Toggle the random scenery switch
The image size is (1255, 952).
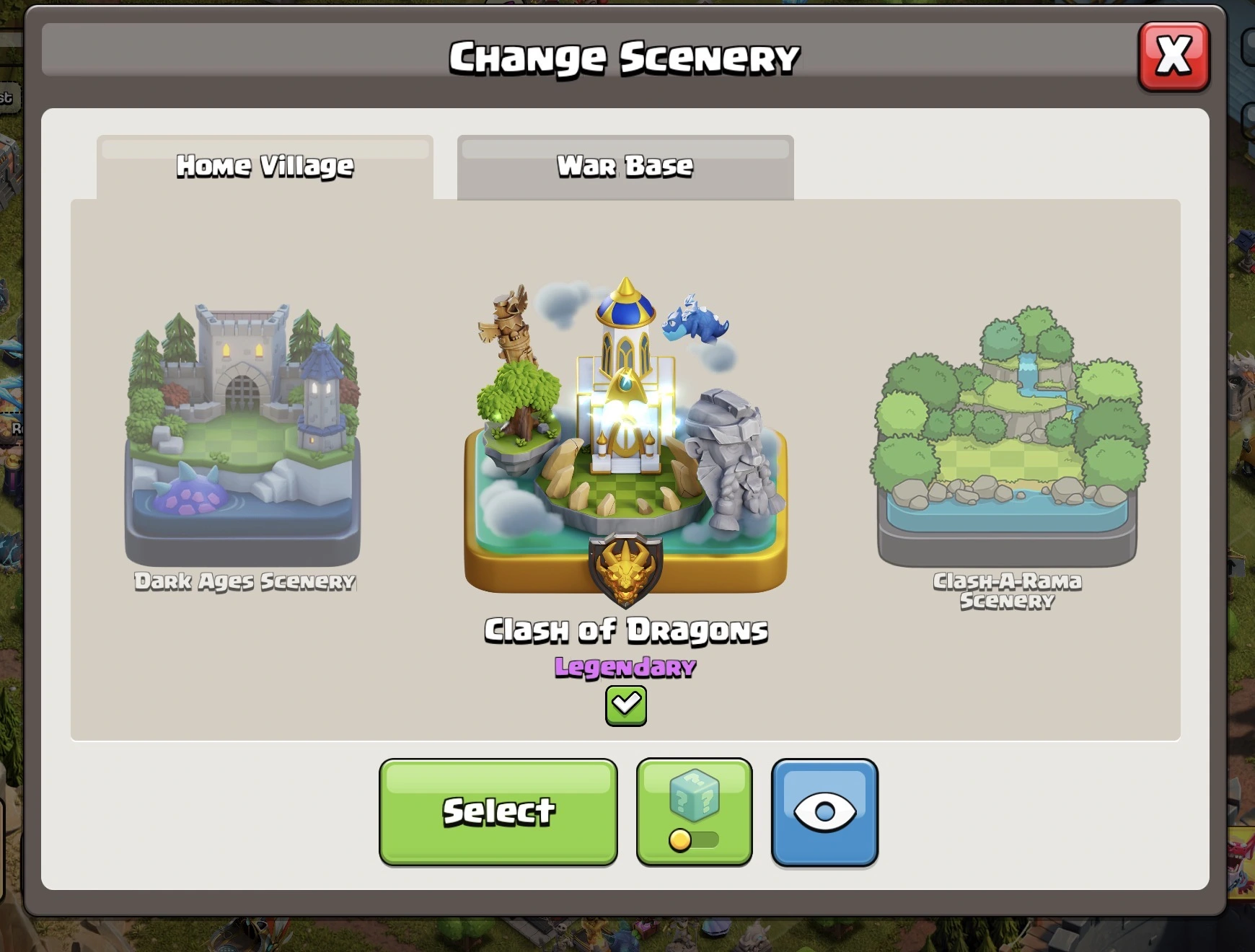694,840
